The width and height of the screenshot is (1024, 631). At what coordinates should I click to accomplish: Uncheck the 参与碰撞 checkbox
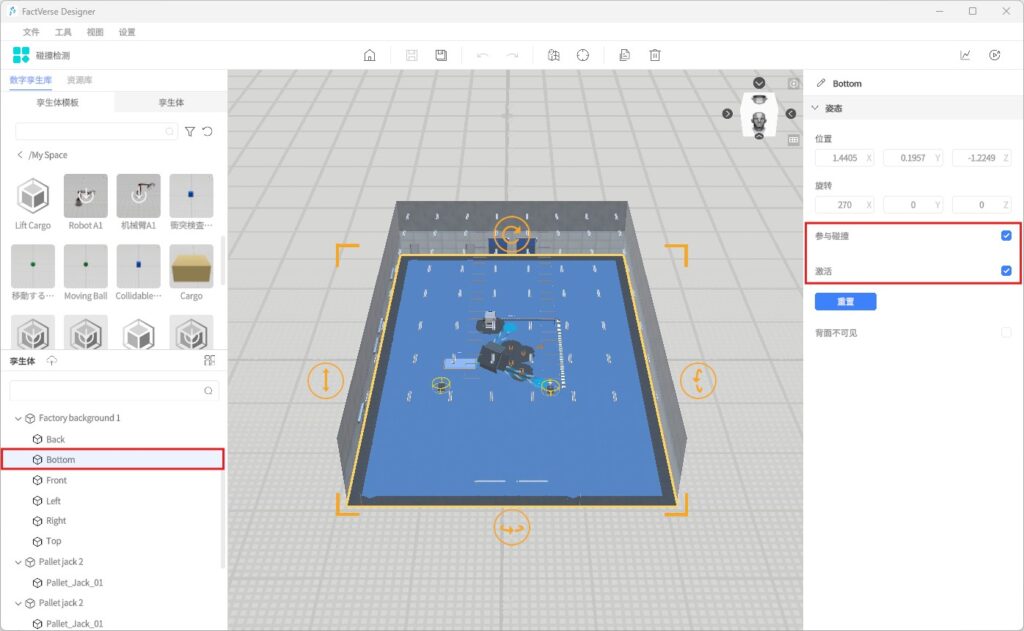tap(1006, 236)
